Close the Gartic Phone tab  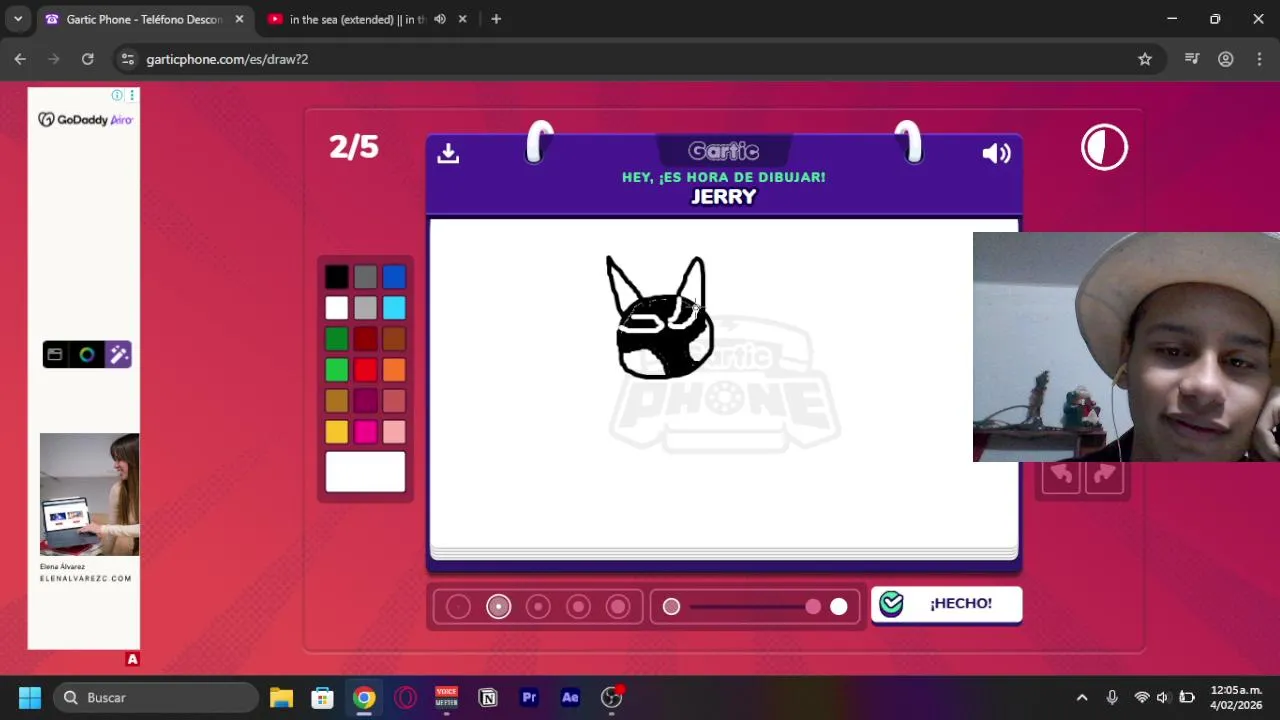(x=239, y=19)
